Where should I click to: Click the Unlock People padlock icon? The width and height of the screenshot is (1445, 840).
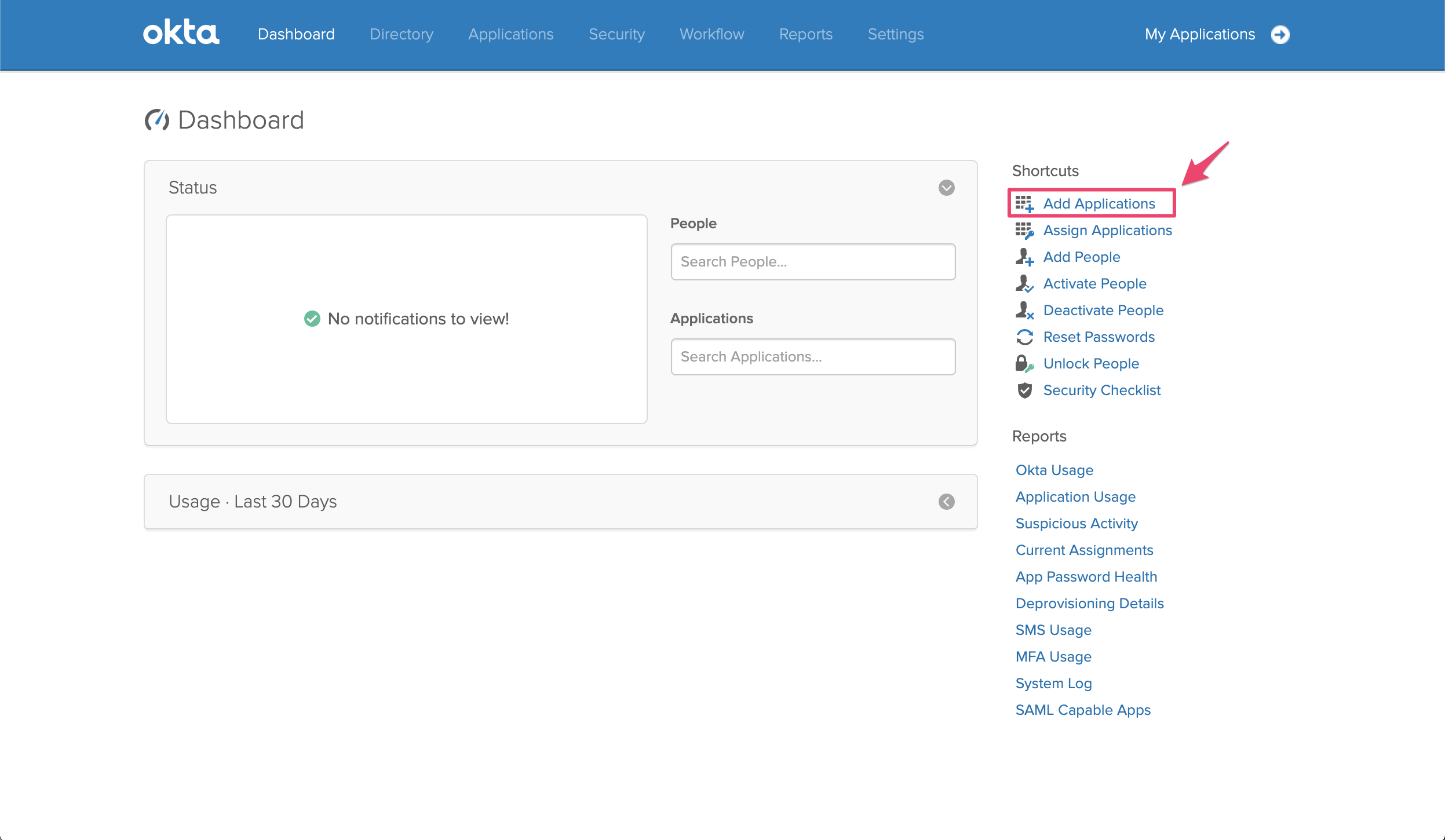1024,364
